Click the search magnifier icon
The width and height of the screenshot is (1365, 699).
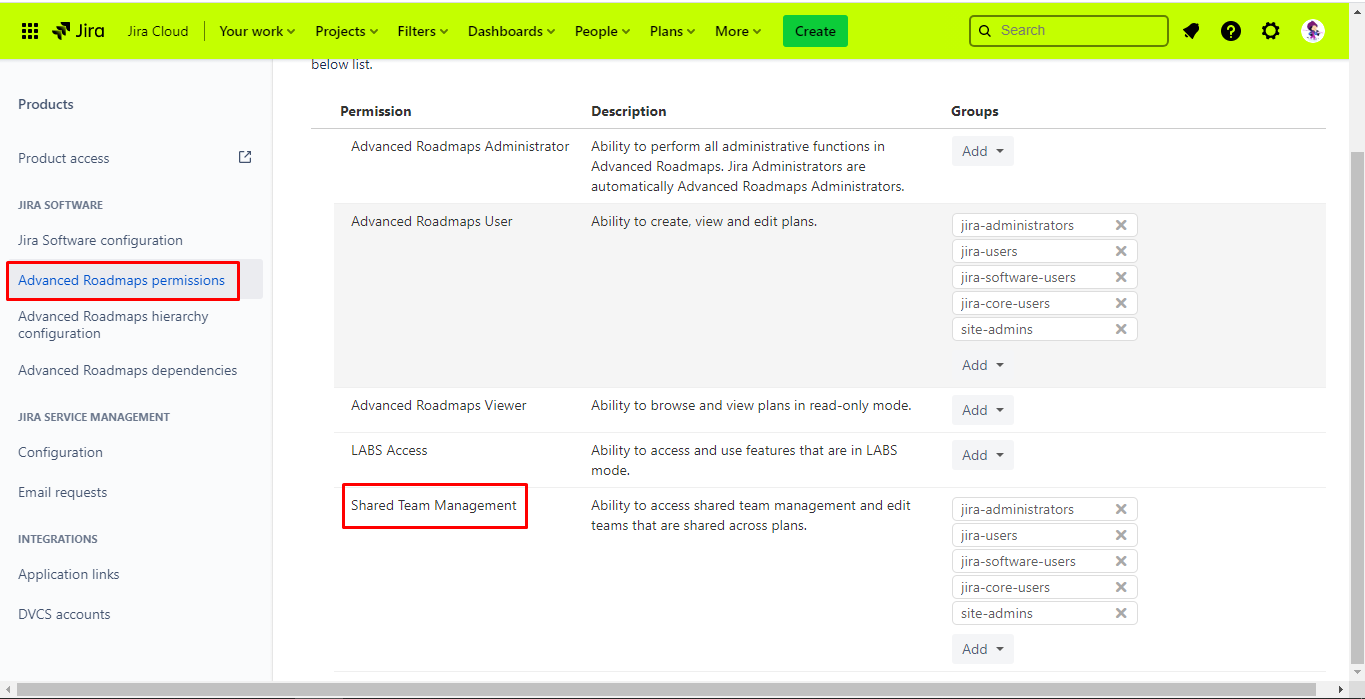984,31
